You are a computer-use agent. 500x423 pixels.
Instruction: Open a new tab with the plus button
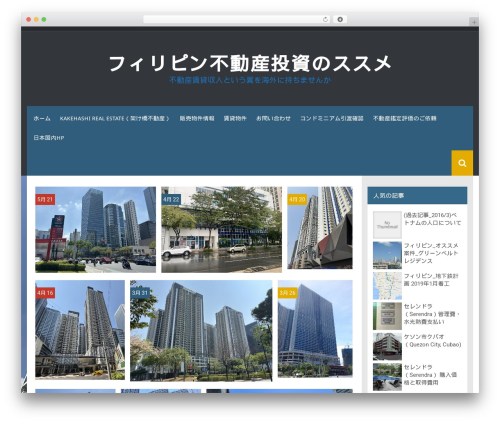point(474,22)
